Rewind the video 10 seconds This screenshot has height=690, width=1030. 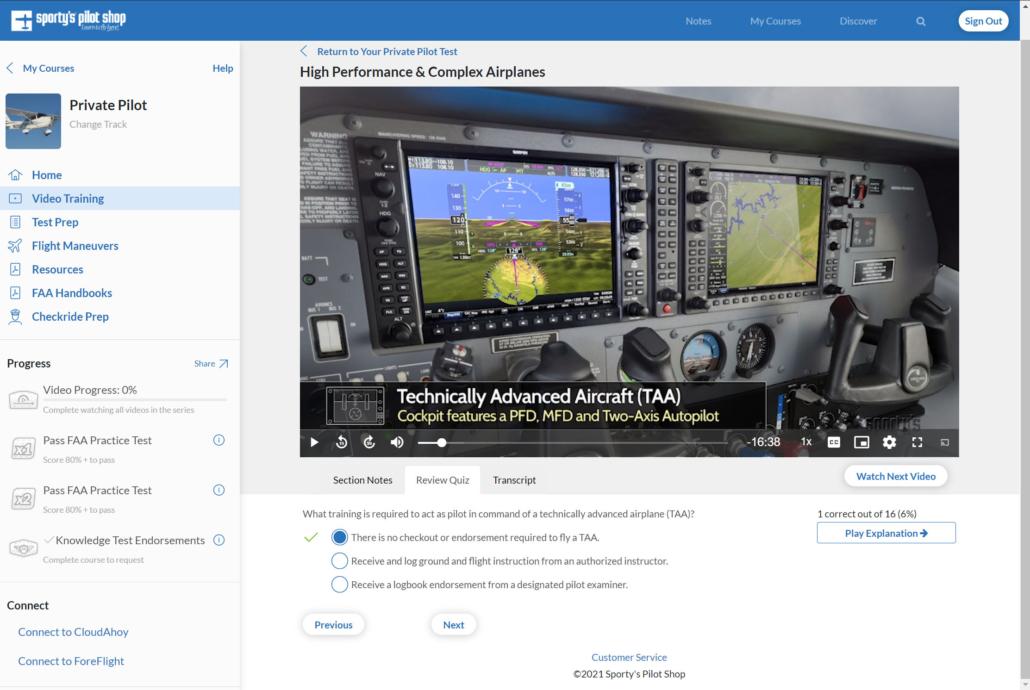pos(341,441)
